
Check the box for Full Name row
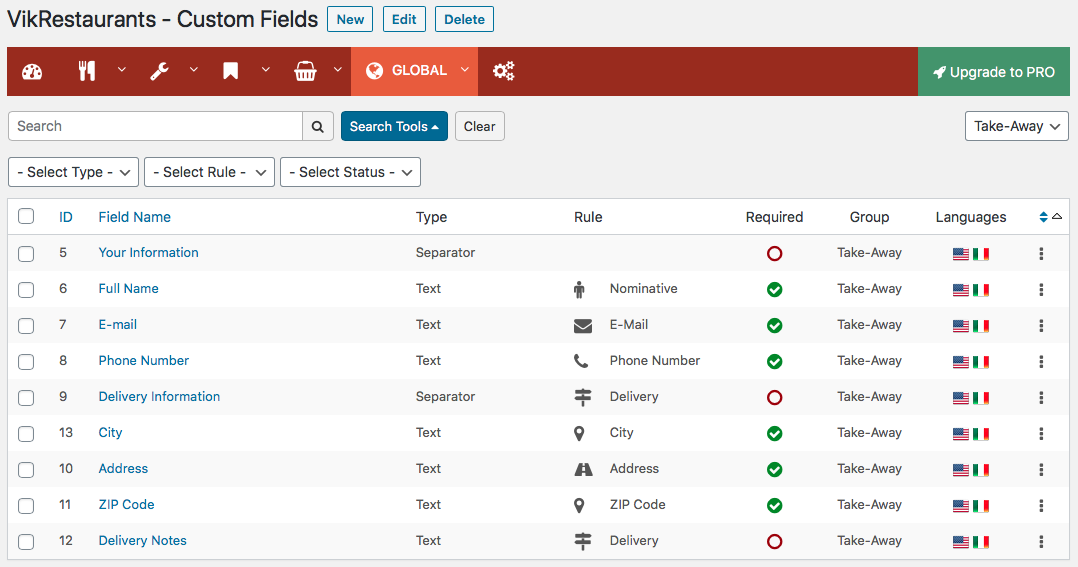click(x=26, y=289)
